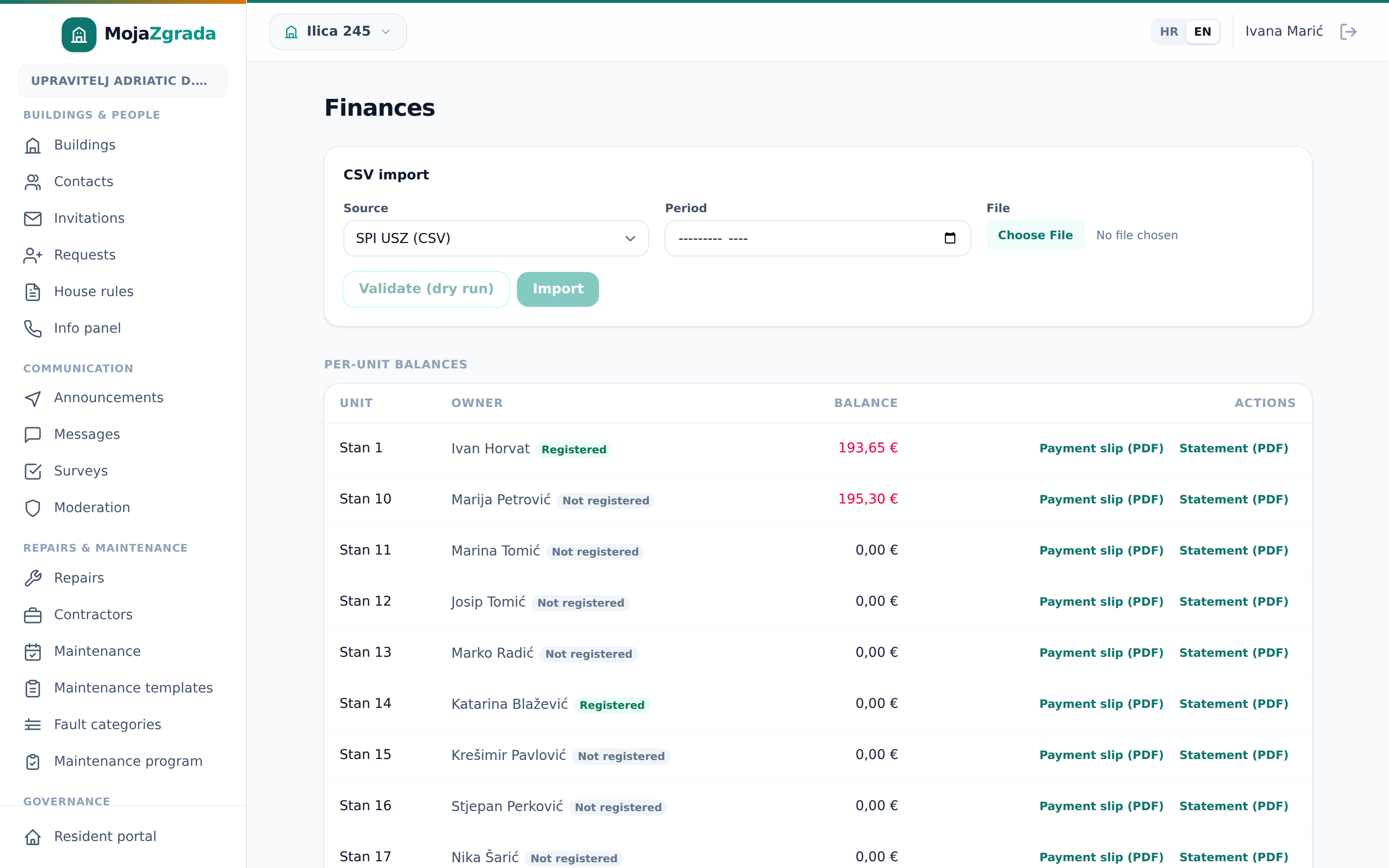Viewport: 1389px width, 868px height.
Task: Click the Validate (dry run) button
Action: click(x=426, y=289)
